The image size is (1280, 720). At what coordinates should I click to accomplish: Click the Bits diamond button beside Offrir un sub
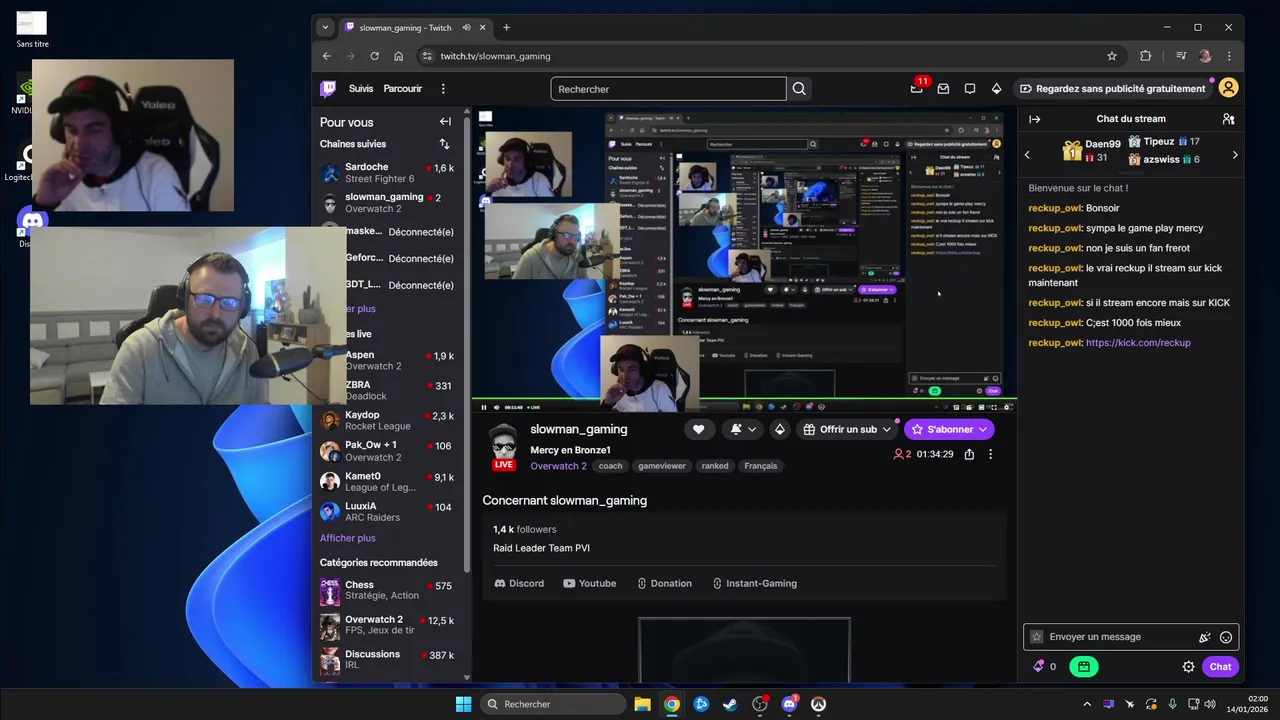[780, 429]
